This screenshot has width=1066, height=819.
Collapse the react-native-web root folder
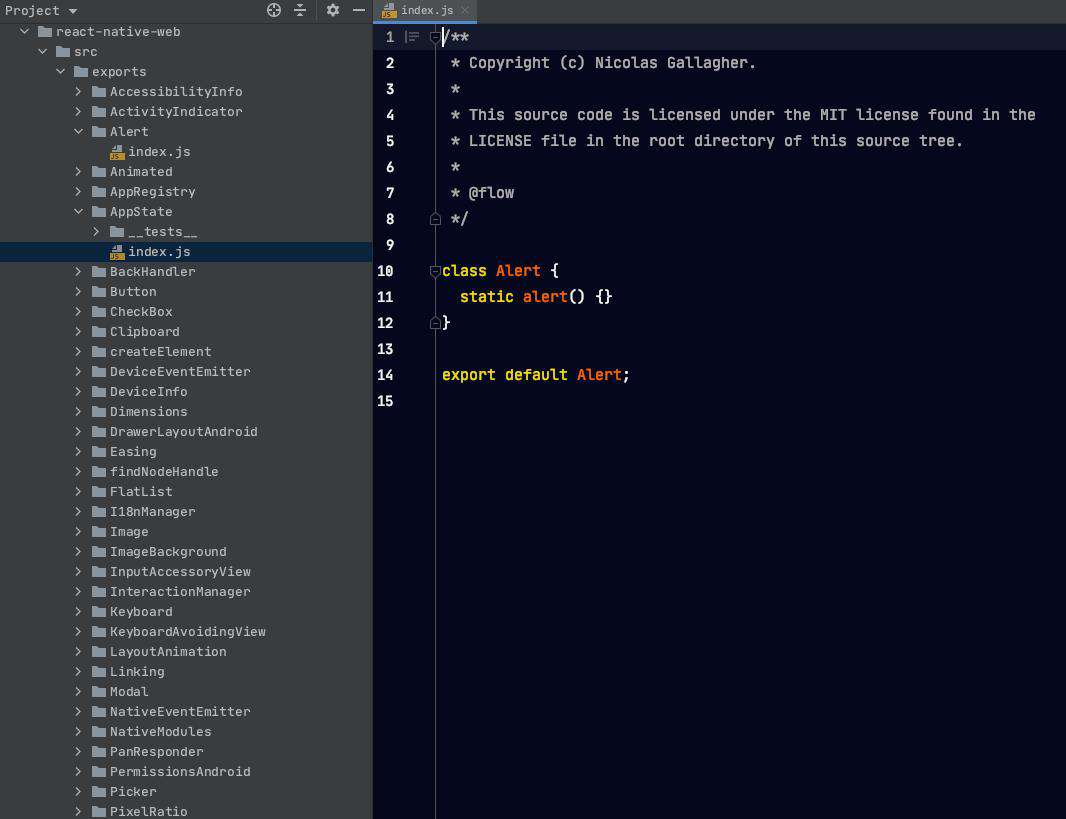point(24,31)
